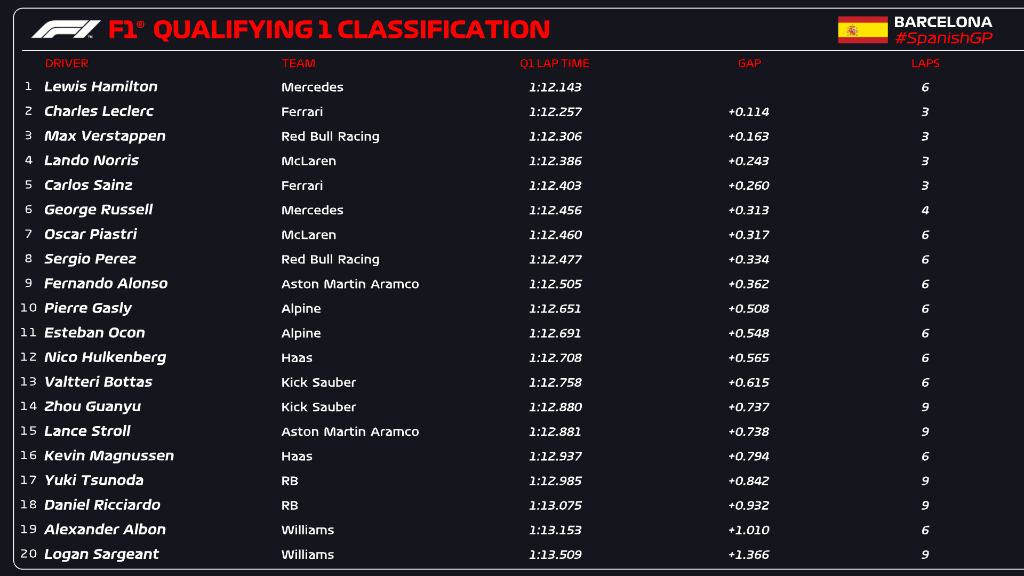Click the Q1 LAP TIME column header
This screenshot has width=1024, height=576.
(x=554, y=63)
